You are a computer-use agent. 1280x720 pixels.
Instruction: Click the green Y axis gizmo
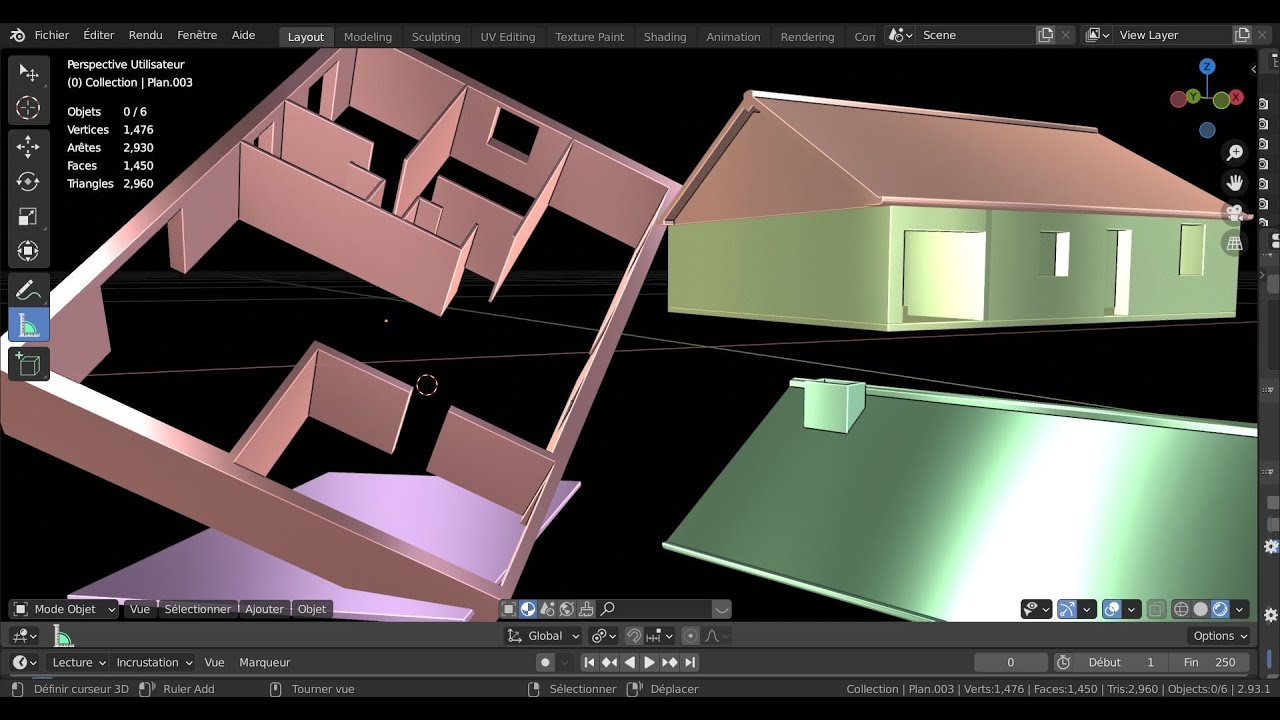coord(1193,97)
